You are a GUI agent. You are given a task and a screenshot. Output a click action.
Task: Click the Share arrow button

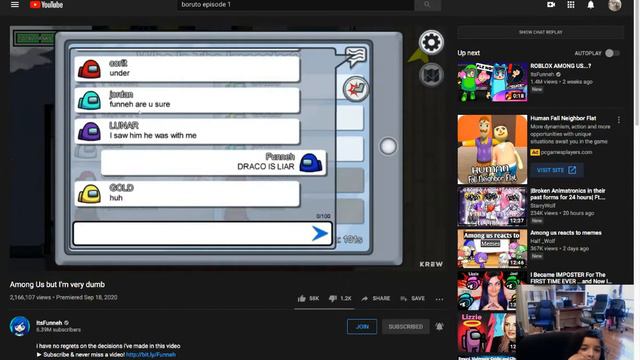coord(376,299)
